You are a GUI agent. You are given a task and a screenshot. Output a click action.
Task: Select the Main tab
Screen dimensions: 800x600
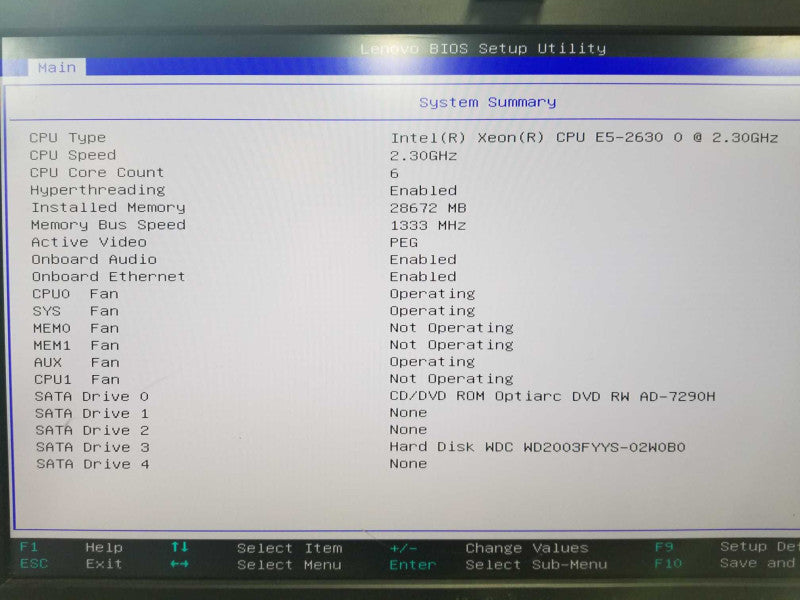tap(57, 67)
